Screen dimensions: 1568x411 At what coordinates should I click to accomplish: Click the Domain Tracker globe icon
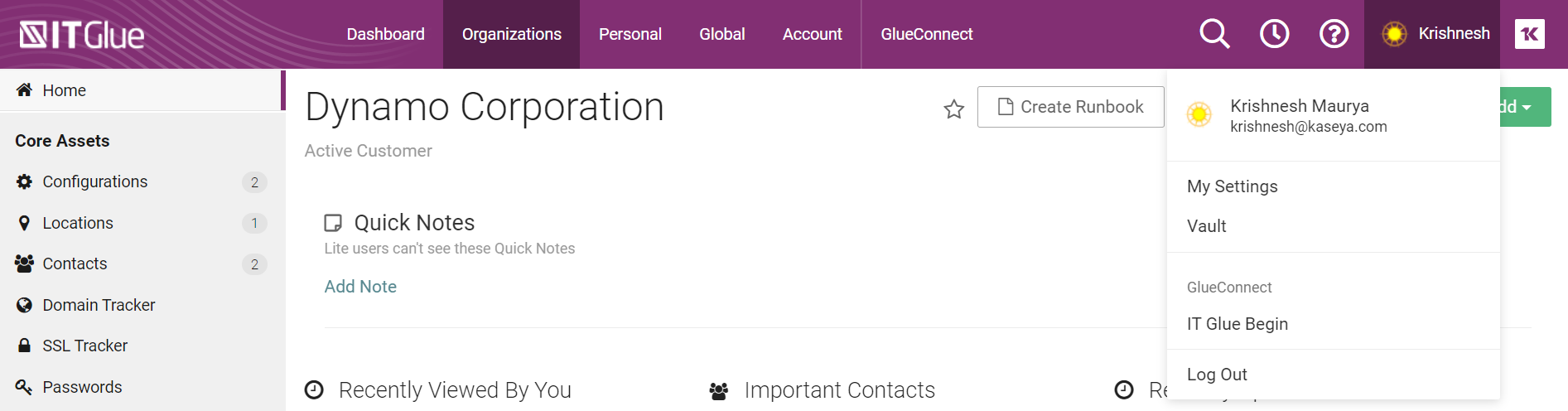tap(24, 305)
